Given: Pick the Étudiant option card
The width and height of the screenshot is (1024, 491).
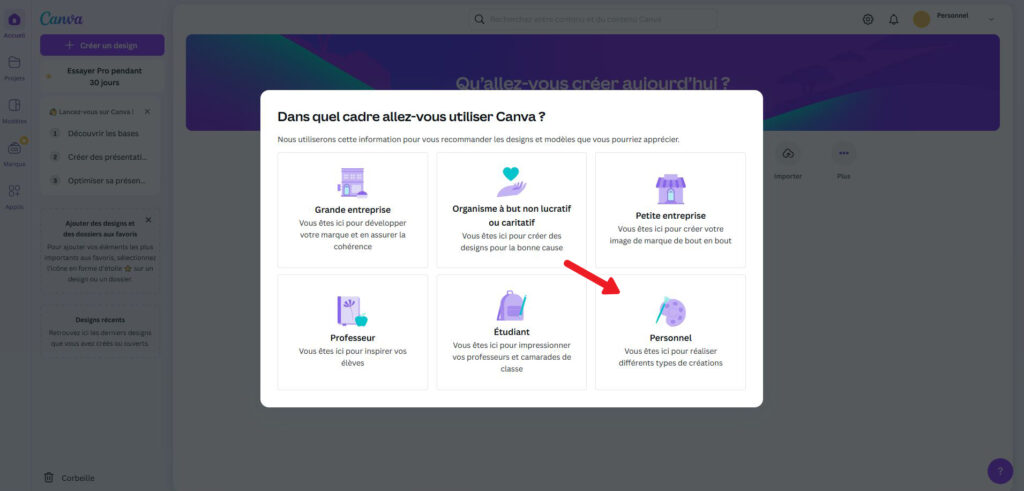Looking at the screenshot, I should (511, 332).
